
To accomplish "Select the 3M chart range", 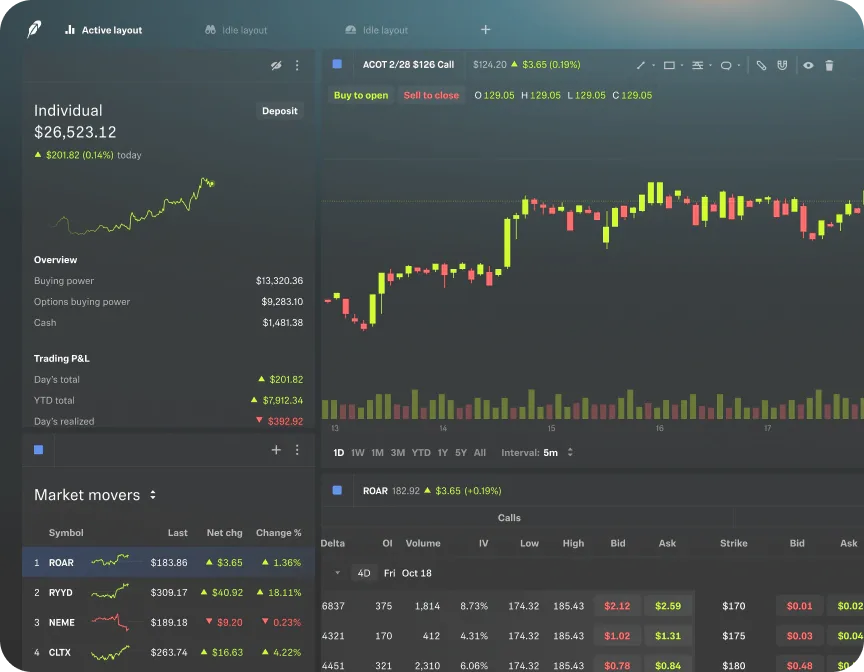I will click(x=398, y=452).
